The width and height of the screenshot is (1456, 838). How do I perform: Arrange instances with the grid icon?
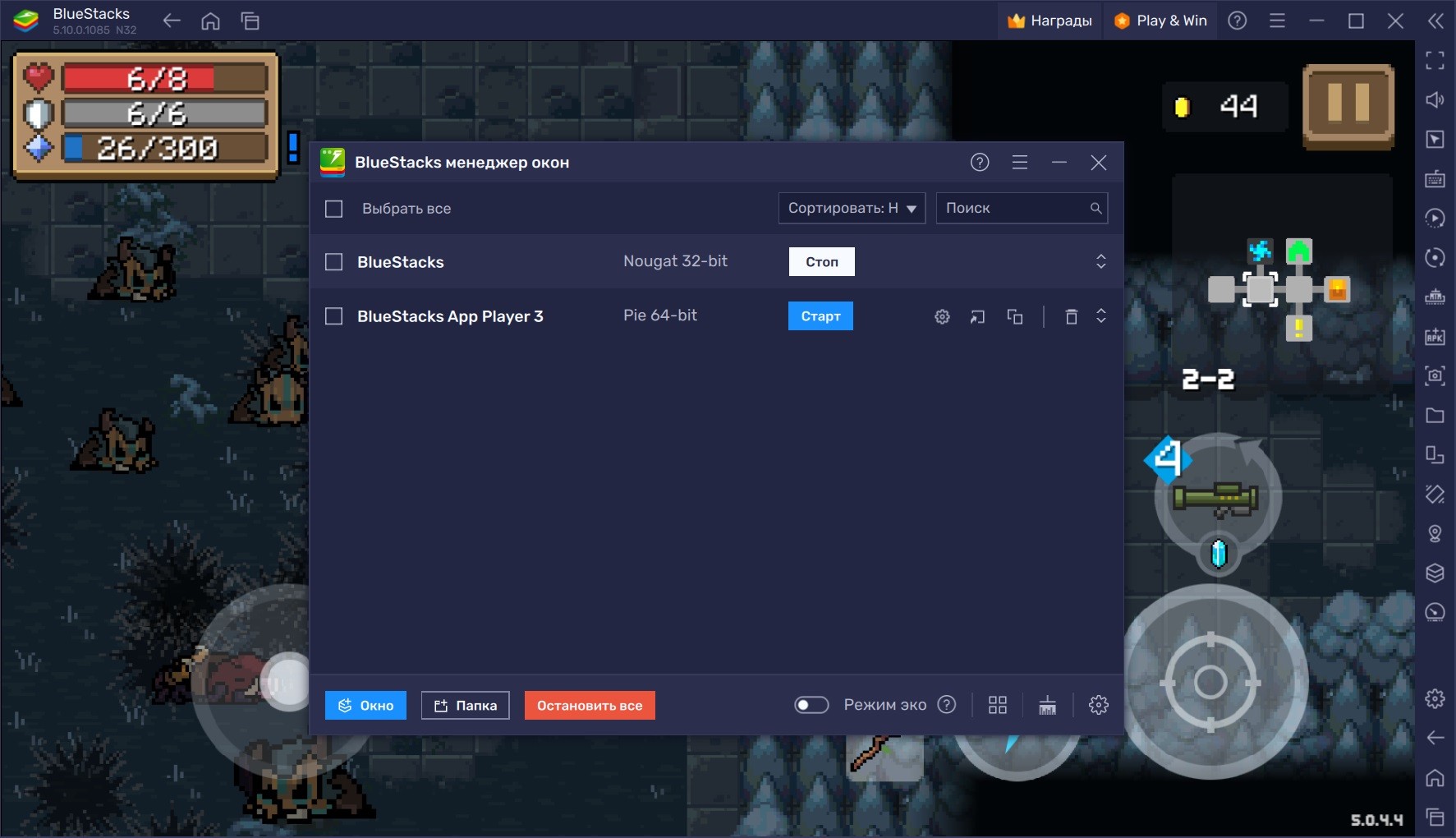coord(998,705)
